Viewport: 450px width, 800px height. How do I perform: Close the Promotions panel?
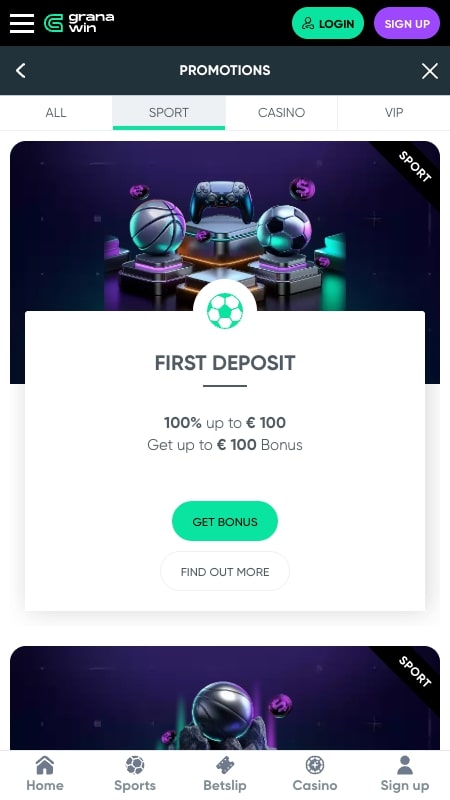pyautogui.click(x=430, y=71)
